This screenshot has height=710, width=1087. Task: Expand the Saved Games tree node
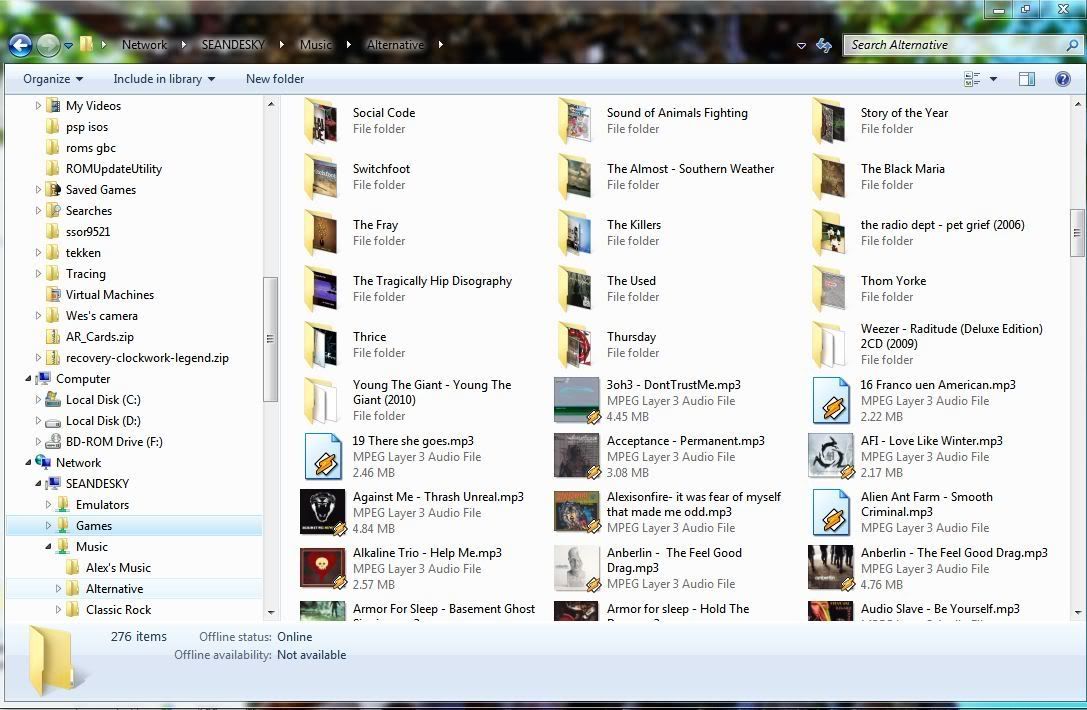click(x=38, y=189)
